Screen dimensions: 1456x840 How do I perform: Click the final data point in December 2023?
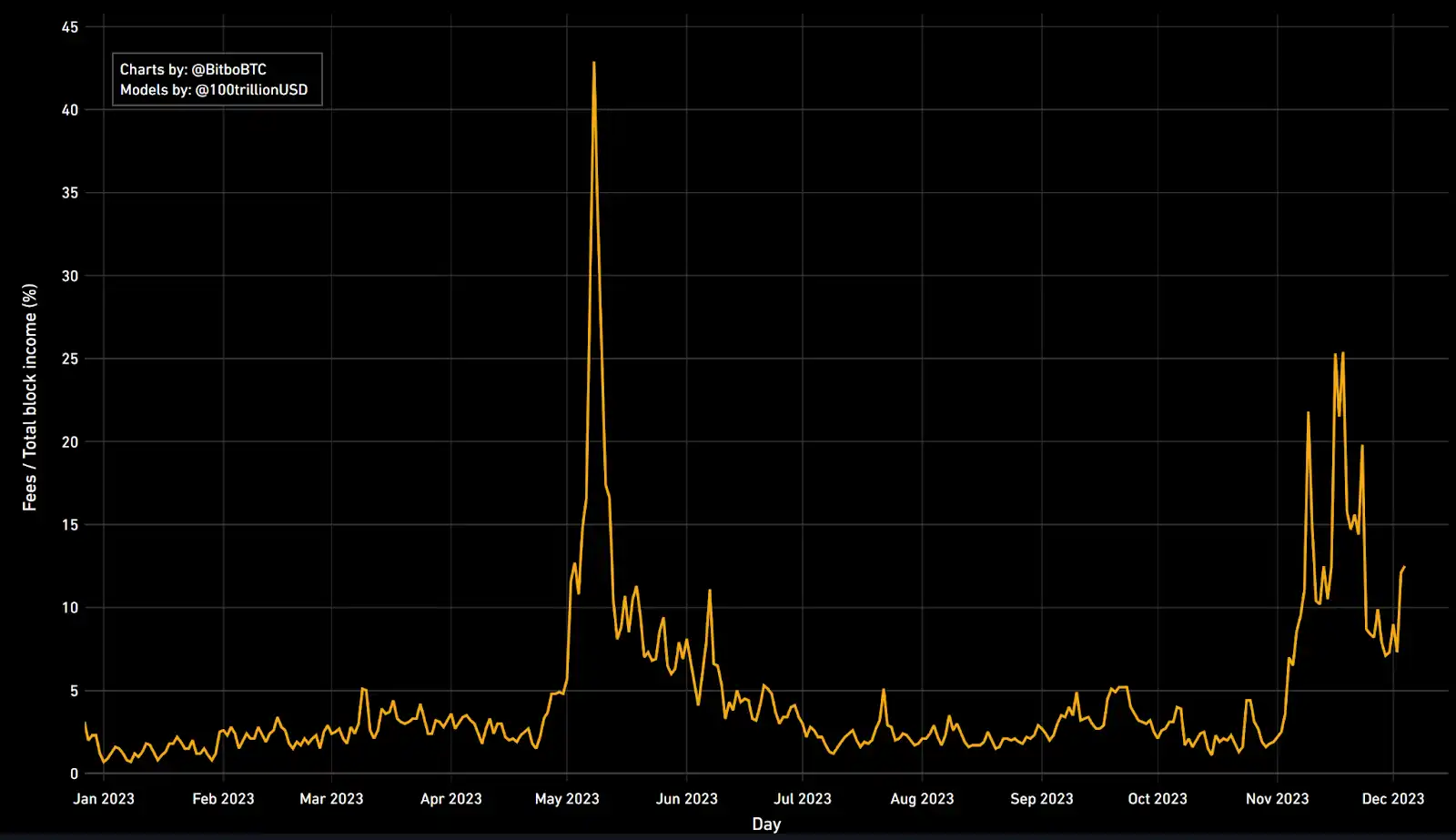click(1404, 567)
